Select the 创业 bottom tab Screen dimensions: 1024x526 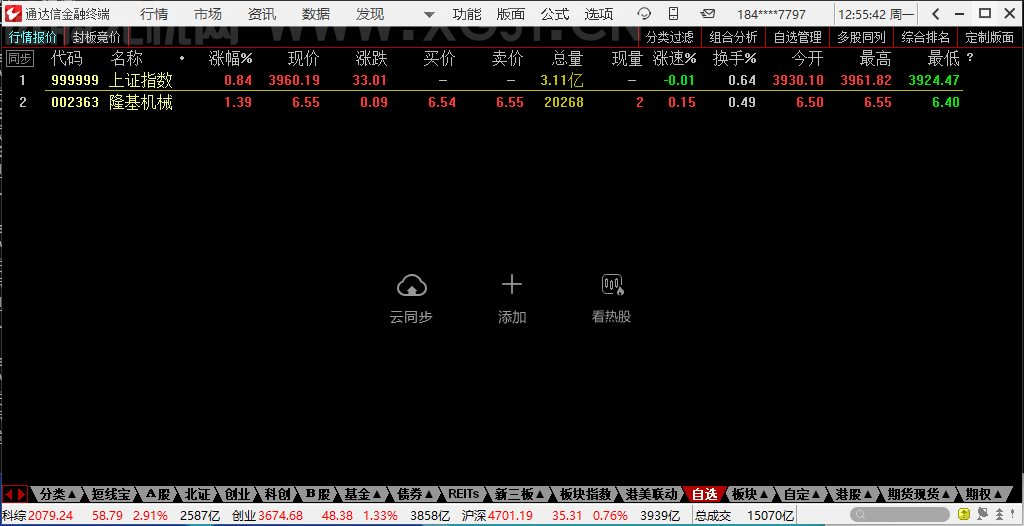tap(237, 494)
